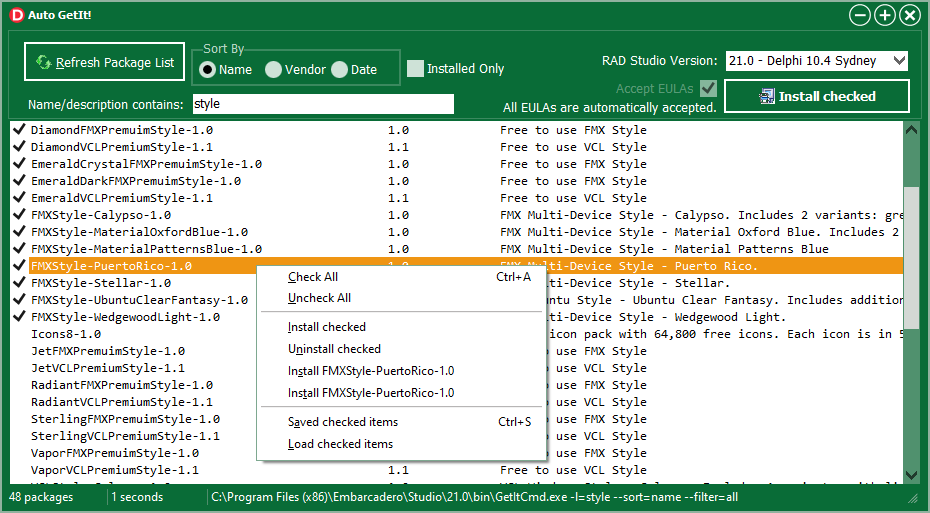
Task: Minimize the Auto GetIt! window
Action: click(x=859, y=15)
